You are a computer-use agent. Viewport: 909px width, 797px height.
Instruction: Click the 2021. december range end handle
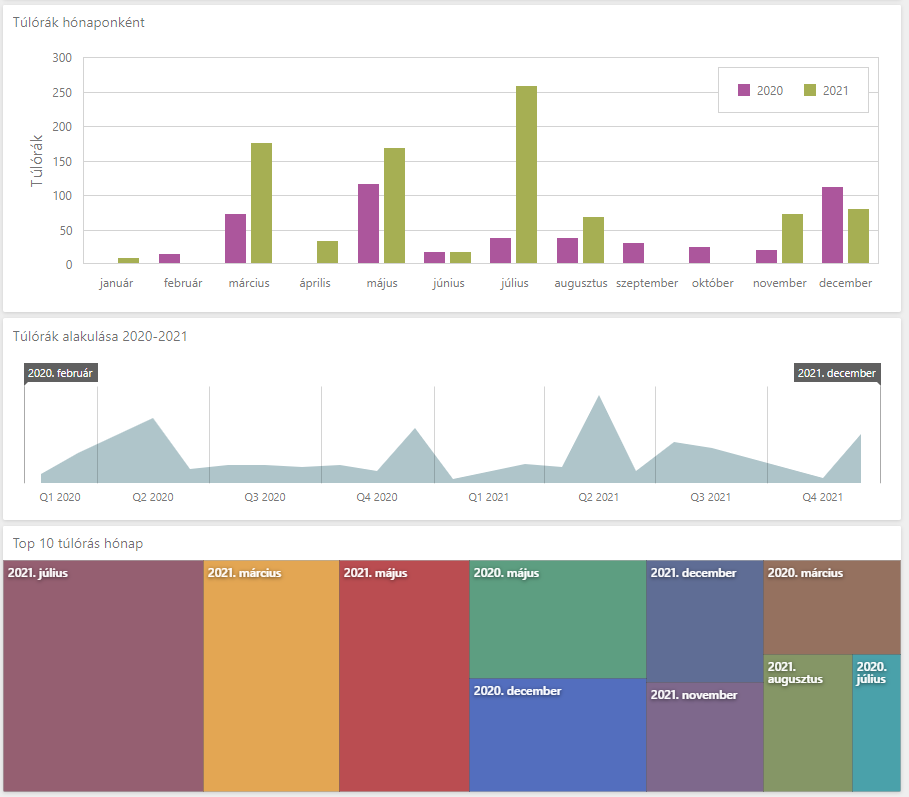pyautogui.click(x=837, y=373)
